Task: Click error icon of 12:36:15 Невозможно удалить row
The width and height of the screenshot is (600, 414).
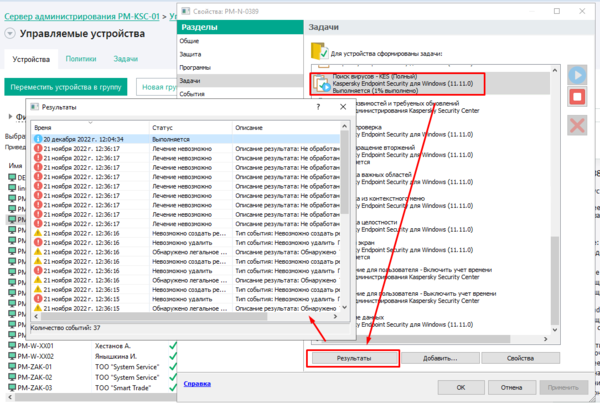Action: coord(38,299)
